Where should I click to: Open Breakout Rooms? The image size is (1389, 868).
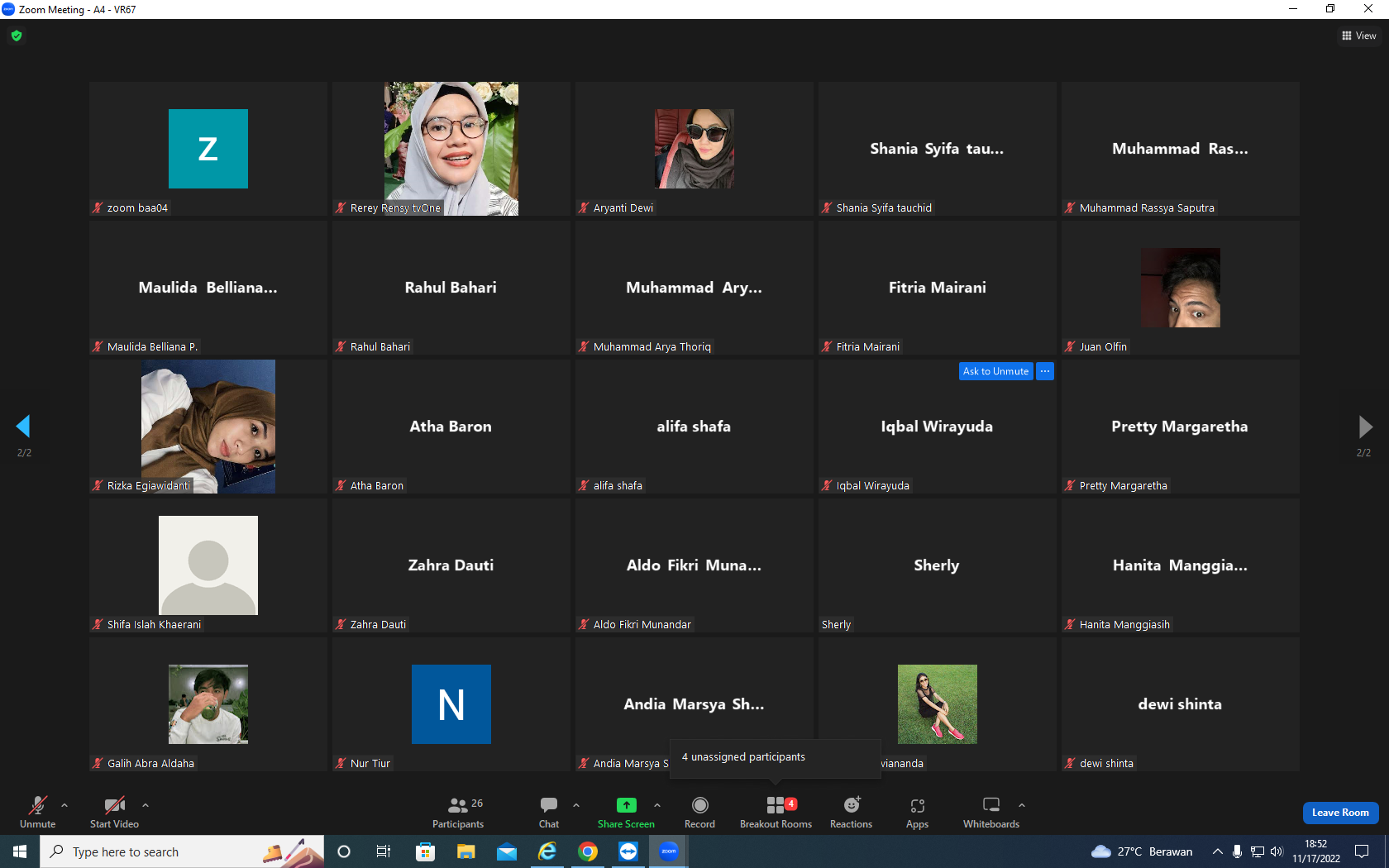[776, 812]
